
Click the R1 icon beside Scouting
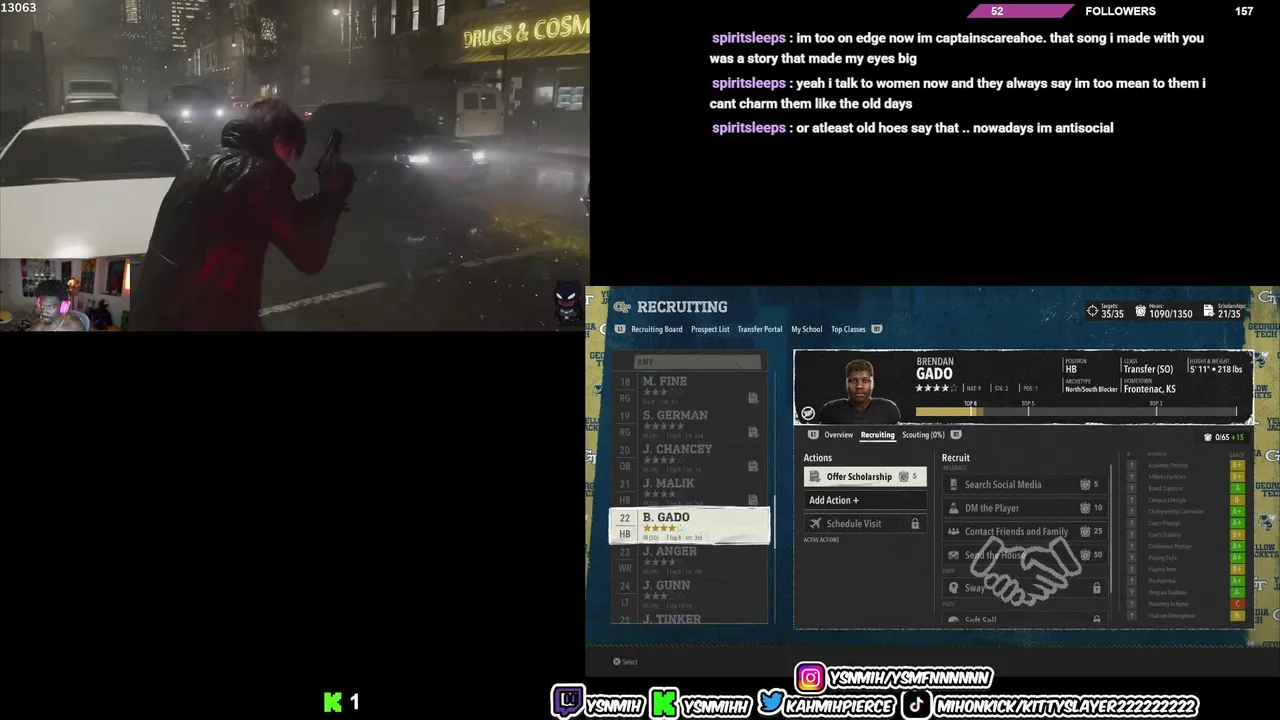point(956,435)
